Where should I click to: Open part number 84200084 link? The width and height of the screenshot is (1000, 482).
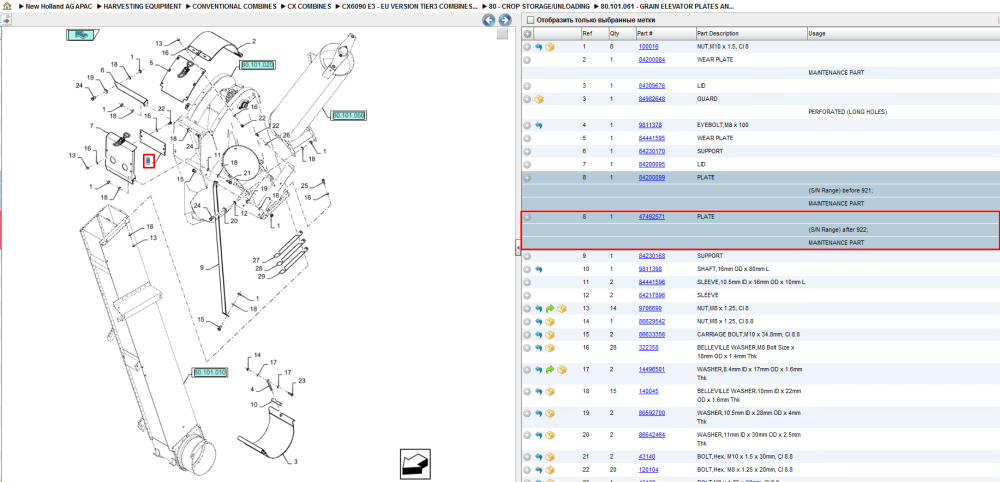pos(652,59)
